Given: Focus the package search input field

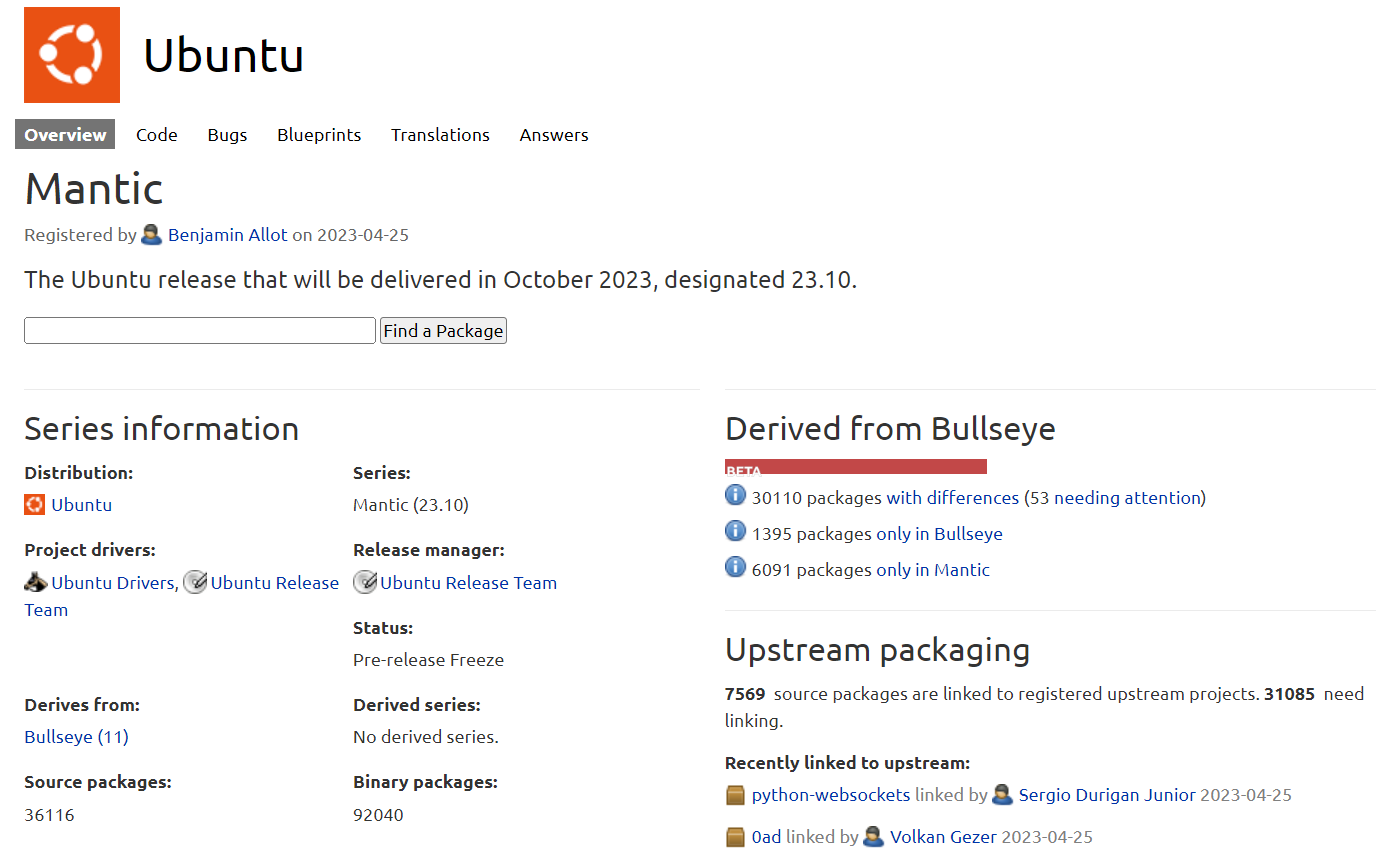Looking at the screenshot, I should [x=200, y=331].
